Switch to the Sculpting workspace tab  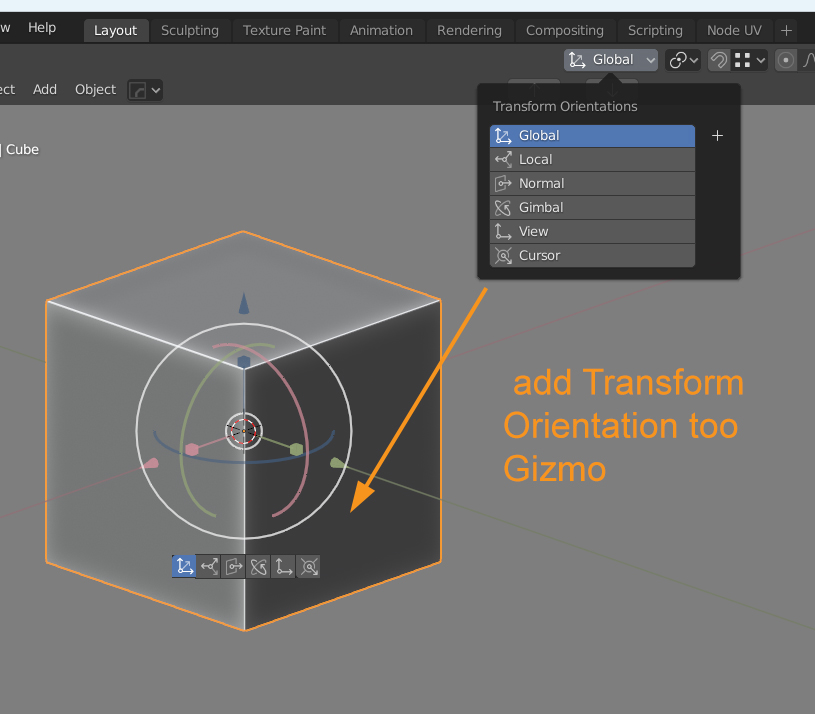(x=190, y=31)
